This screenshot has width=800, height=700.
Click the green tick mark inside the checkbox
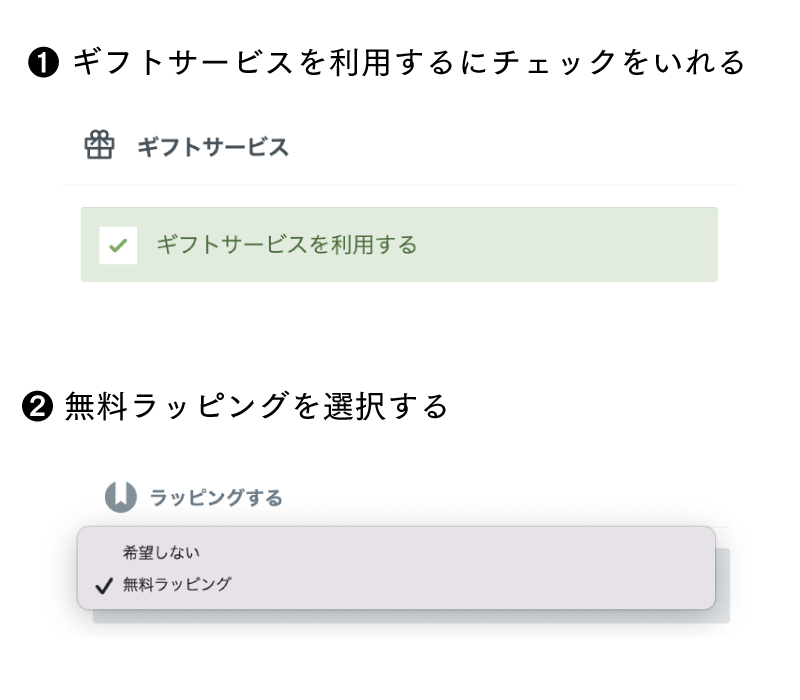click(118, 245)
